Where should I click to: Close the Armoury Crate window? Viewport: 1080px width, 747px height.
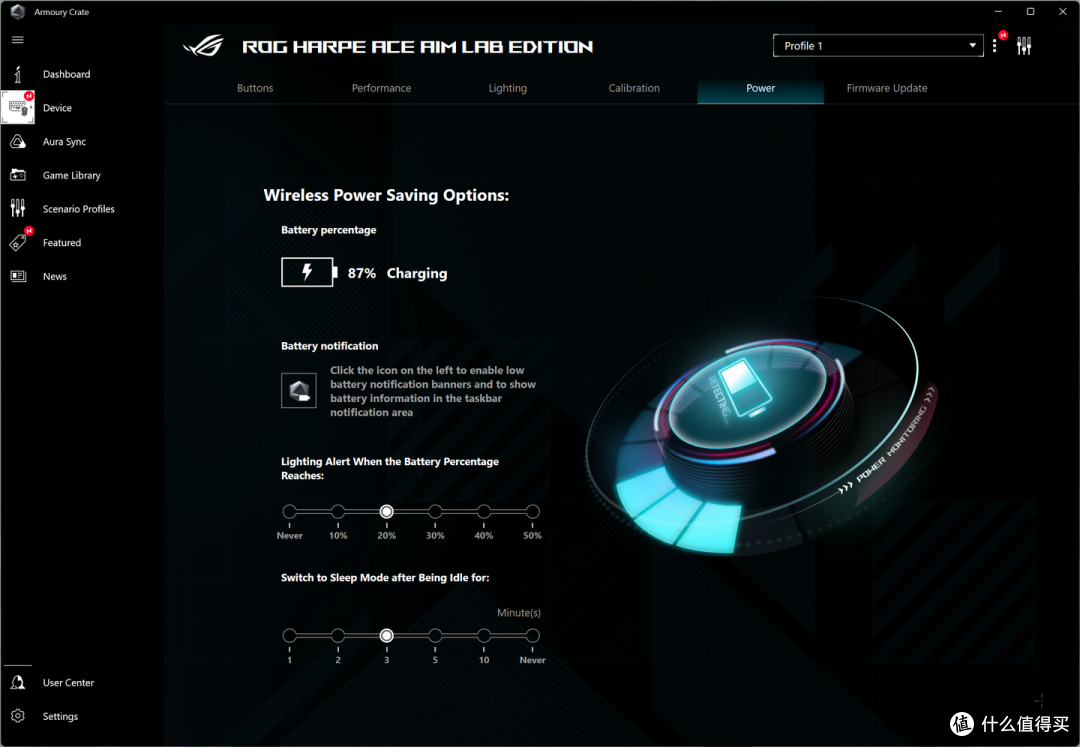click(x=1063, y=12)
